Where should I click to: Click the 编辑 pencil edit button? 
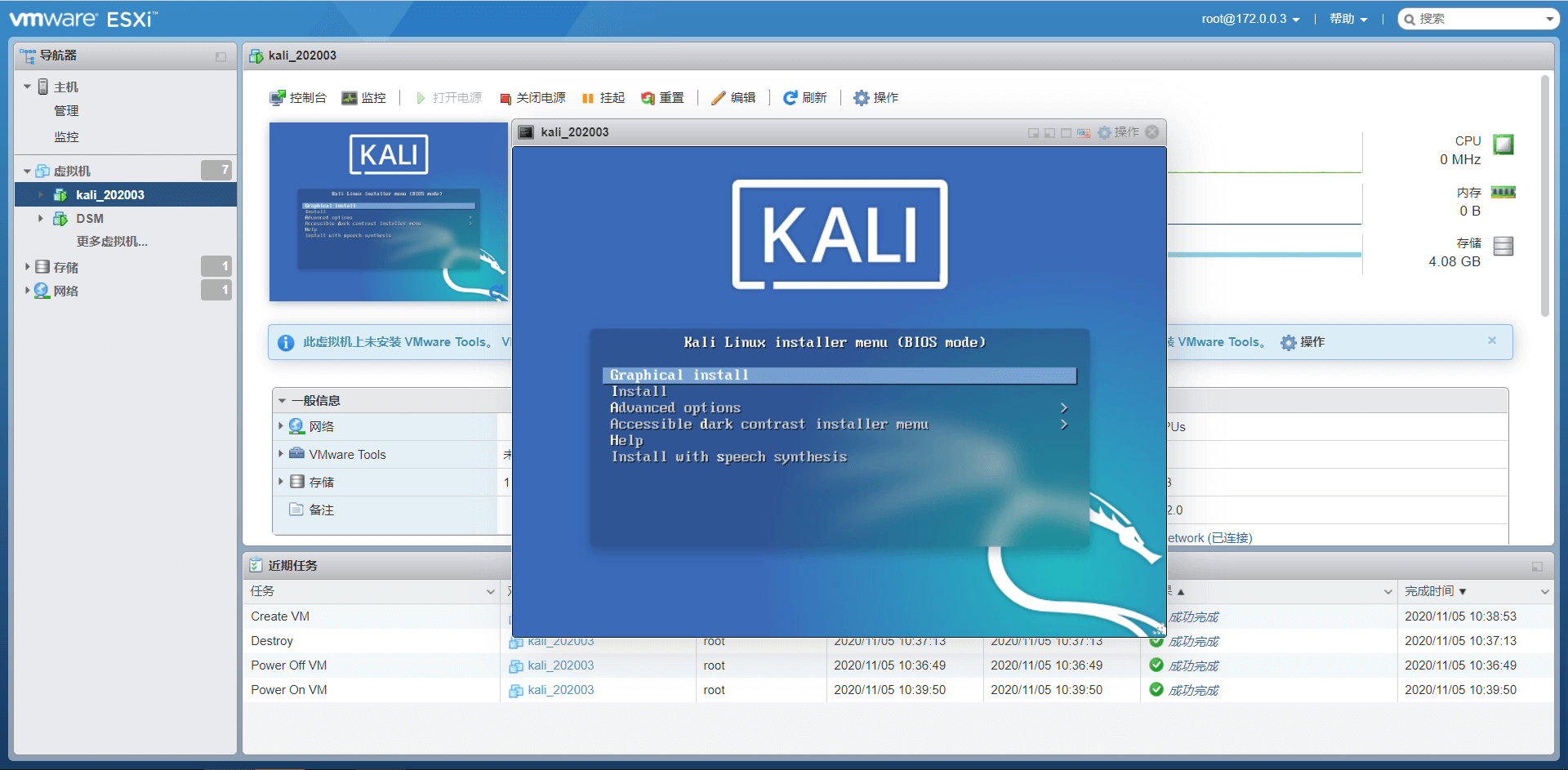pos(733,98)
